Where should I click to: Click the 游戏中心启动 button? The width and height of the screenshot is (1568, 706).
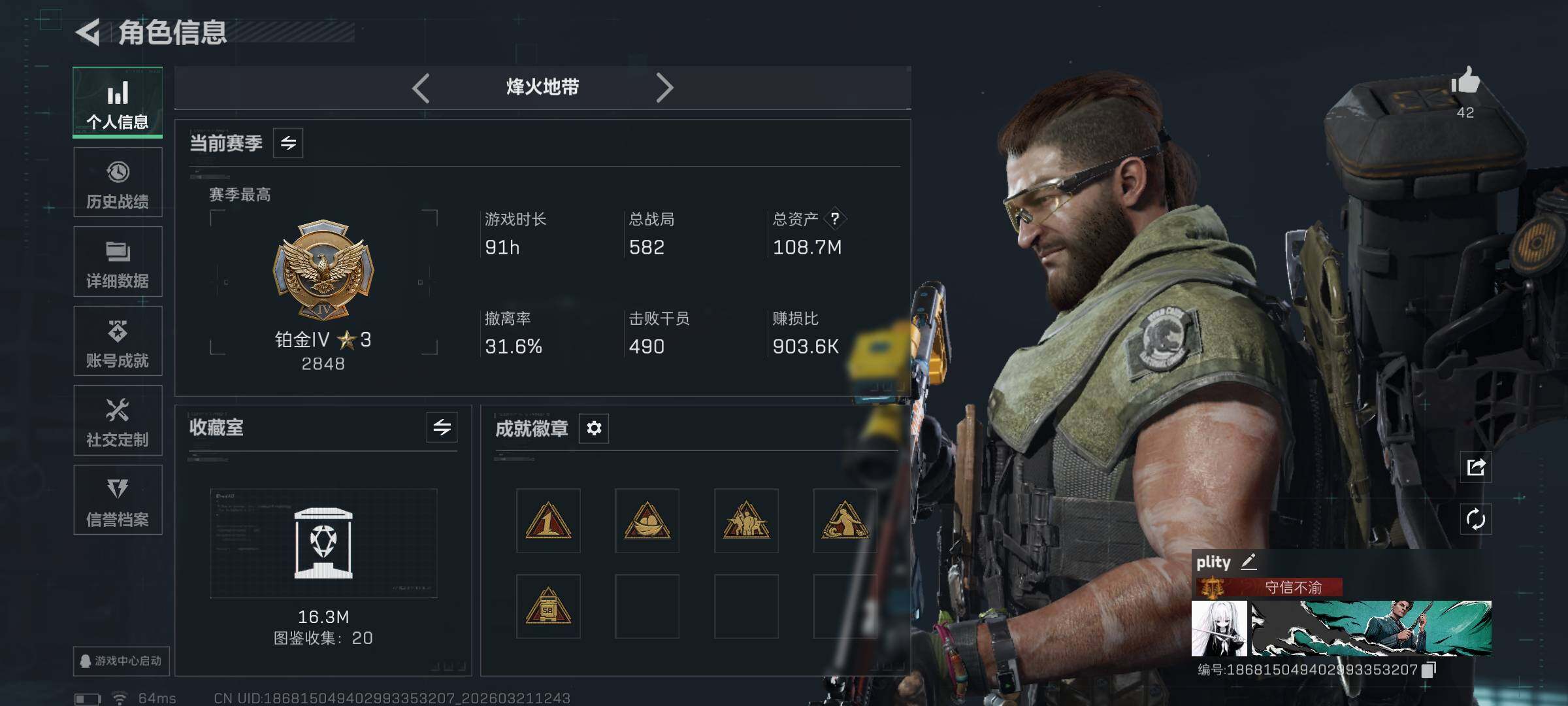click(122, 661)
